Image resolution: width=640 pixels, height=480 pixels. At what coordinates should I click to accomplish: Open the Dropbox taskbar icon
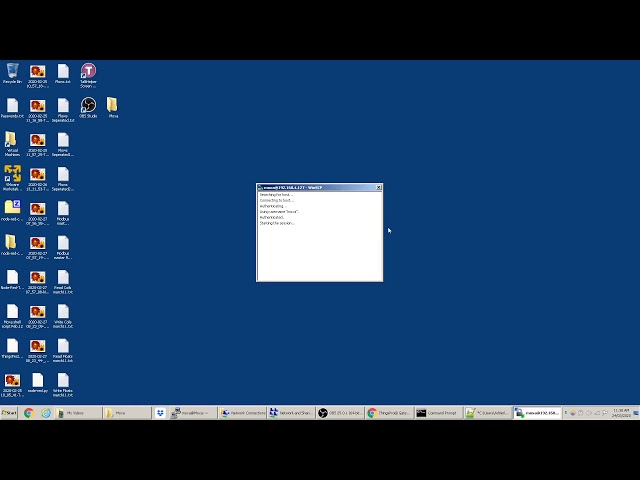coord(160,413)
